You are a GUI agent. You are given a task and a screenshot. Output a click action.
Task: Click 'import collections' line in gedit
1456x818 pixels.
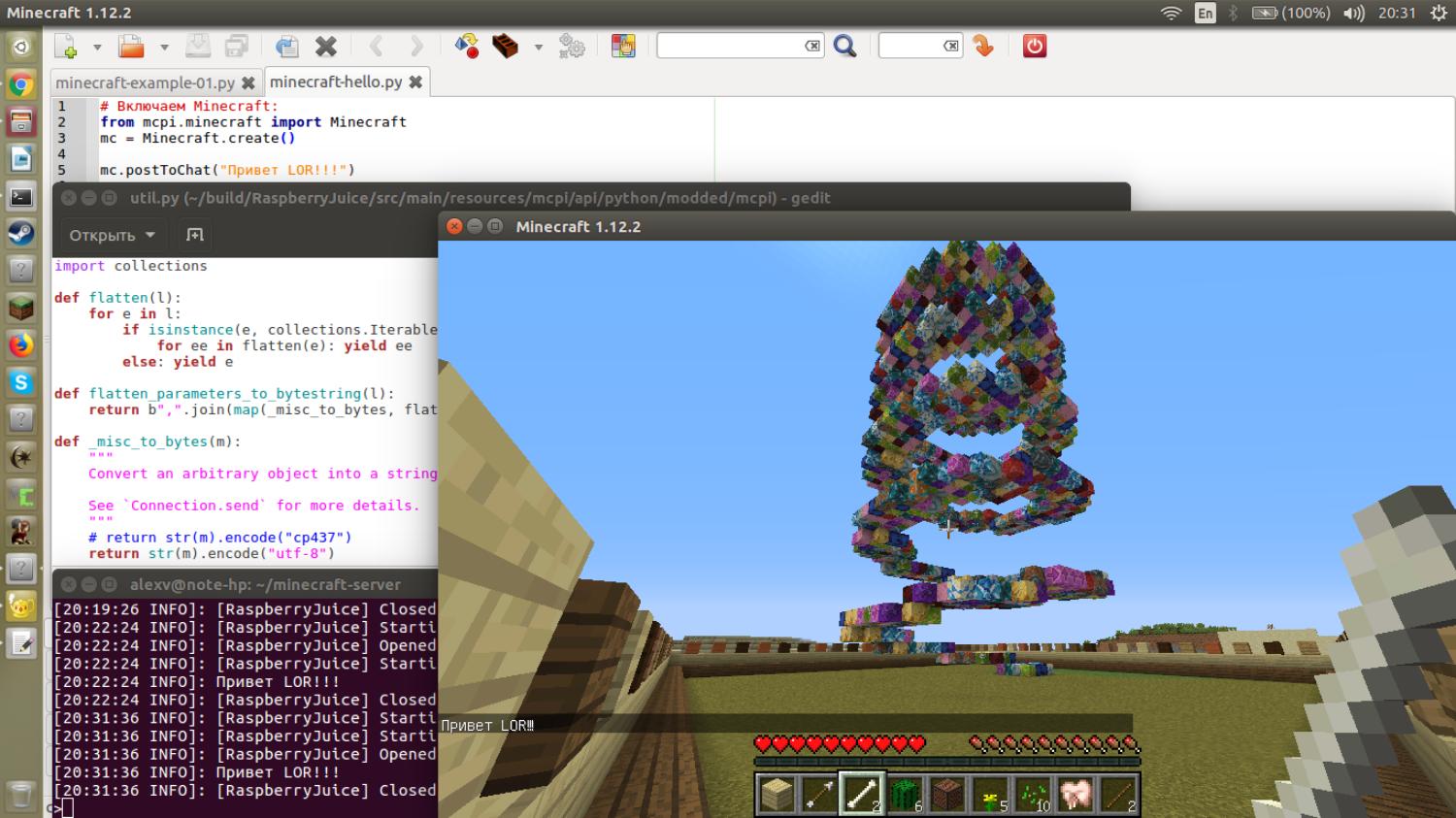pyautogui.click(x=131, y=266)
